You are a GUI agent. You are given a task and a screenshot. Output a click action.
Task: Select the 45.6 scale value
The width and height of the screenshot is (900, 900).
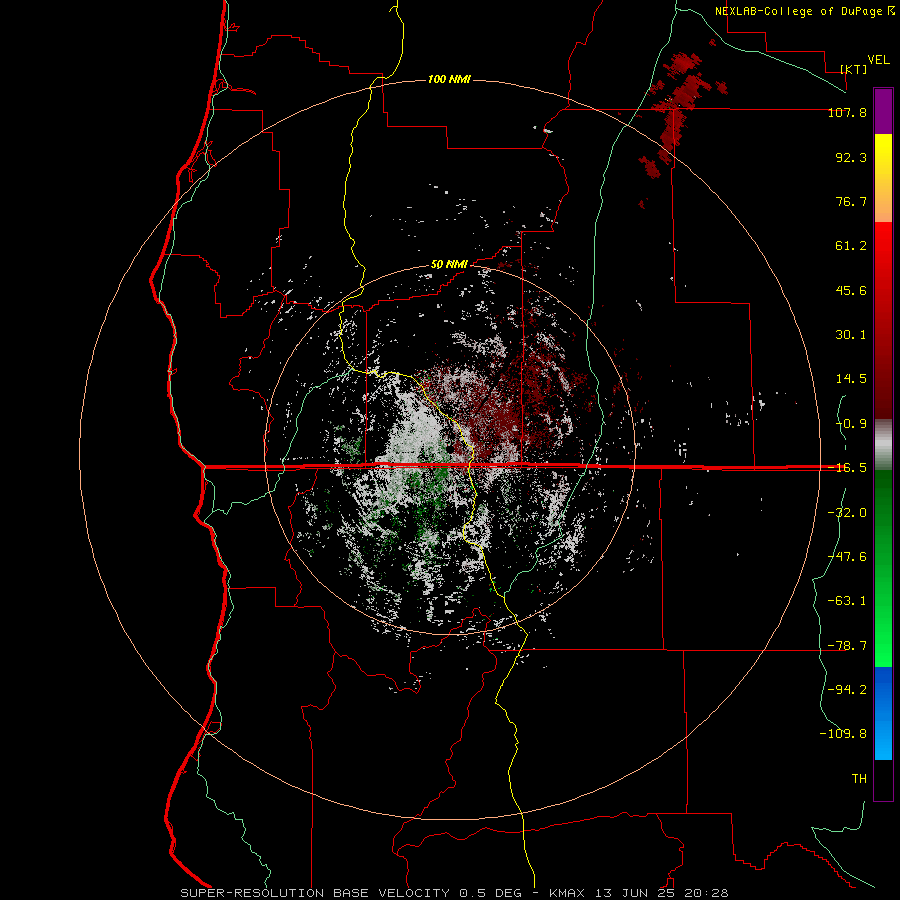click(x=851, y=290)
